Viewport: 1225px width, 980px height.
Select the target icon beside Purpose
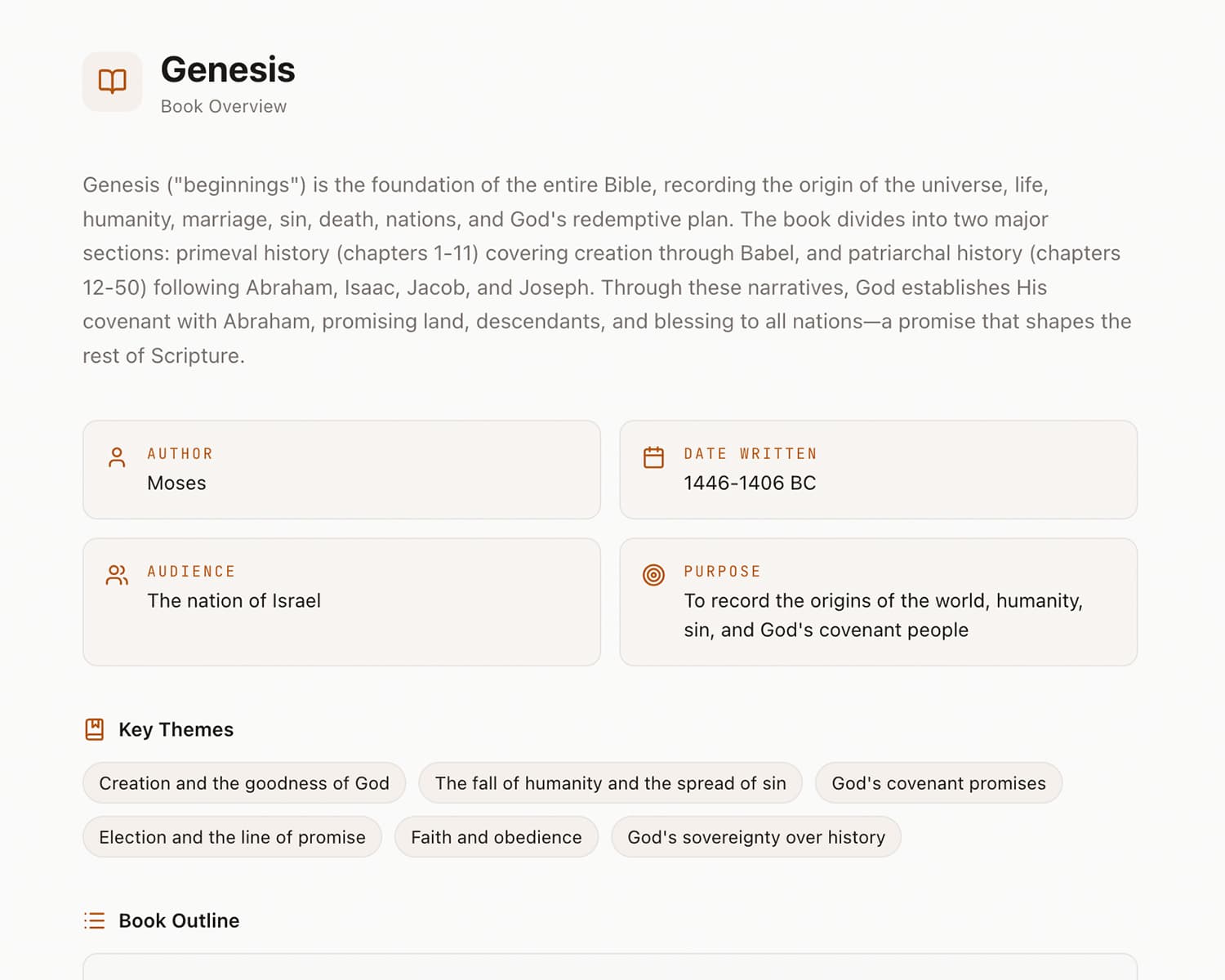tap(653, 576)
